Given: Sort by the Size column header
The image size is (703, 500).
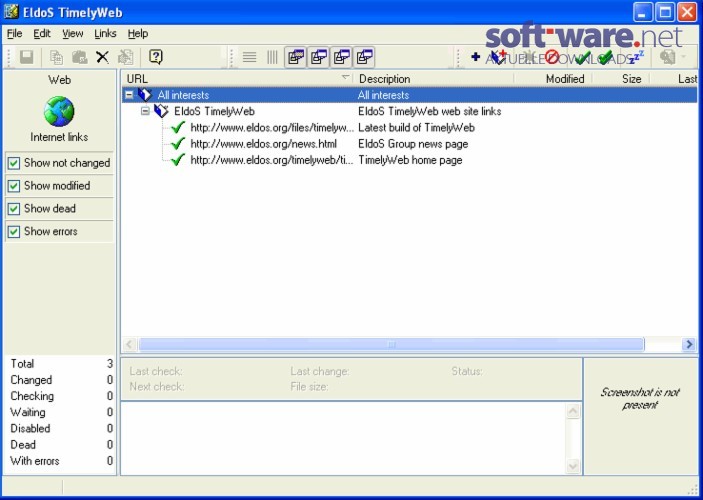Looking at the screenshot, I should 621,79.
